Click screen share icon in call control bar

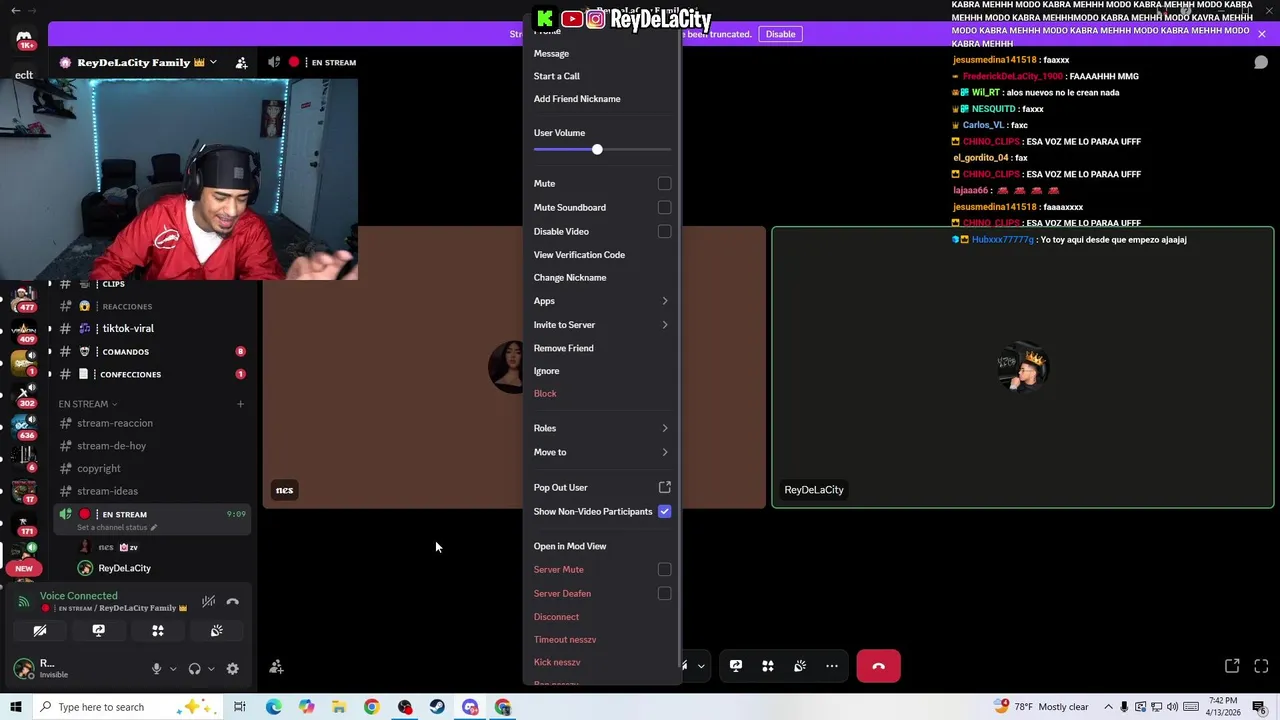click(x=736, y=666)
